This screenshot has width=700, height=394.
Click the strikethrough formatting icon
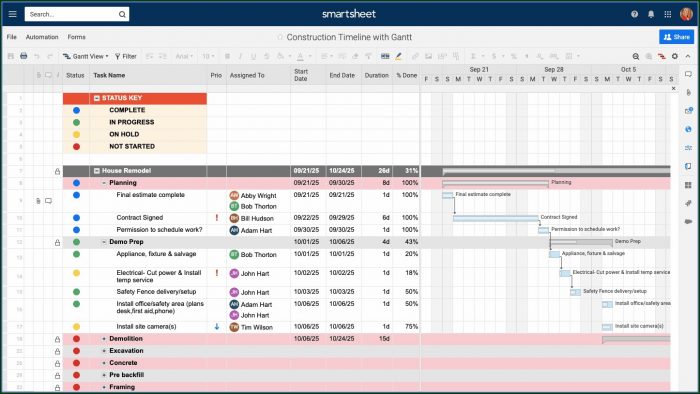tap(267, 56)
